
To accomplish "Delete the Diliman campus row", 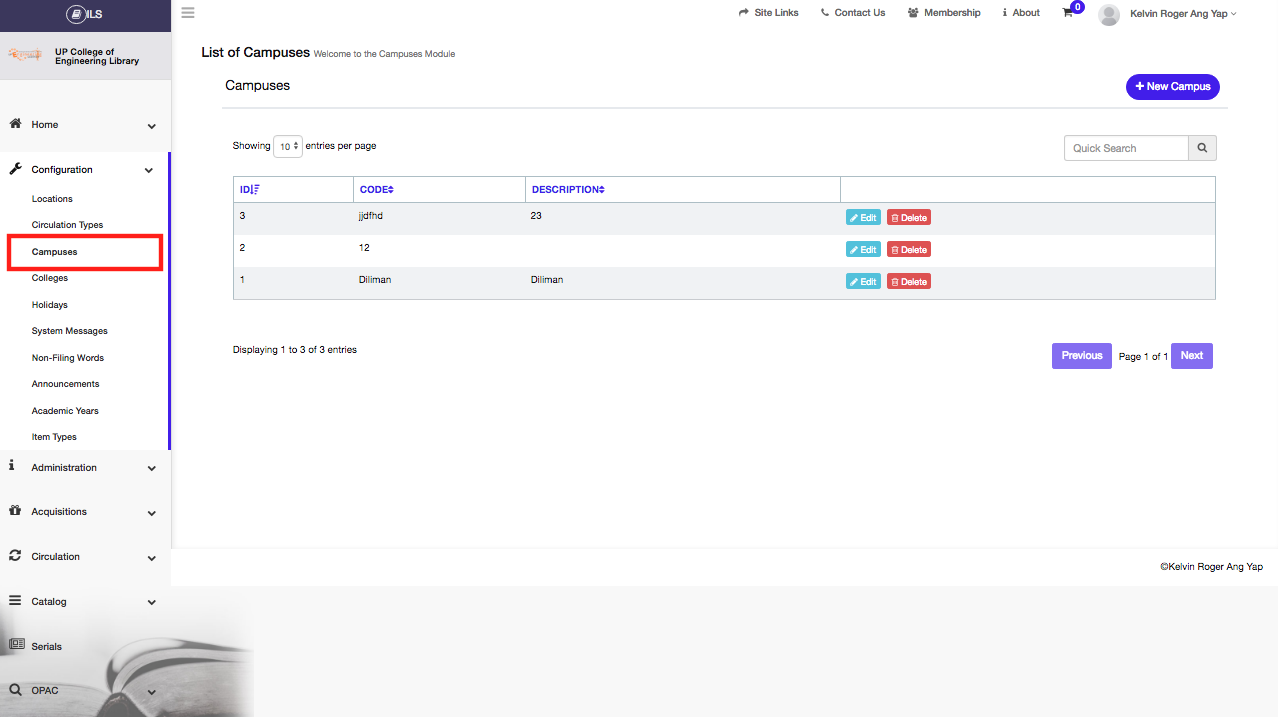I will 908,282.
